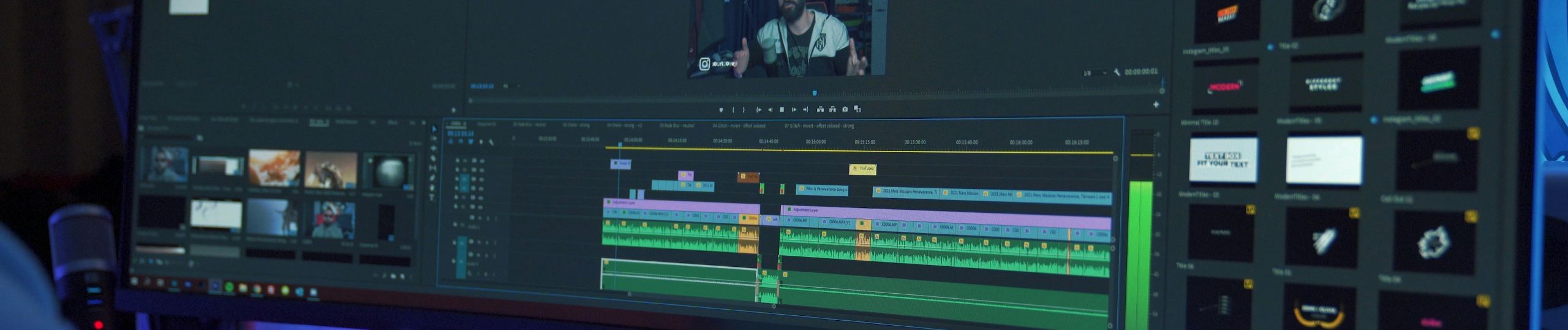Select the pink MODERN title template thumbnail
The height and width of the screenshot is (330, 1568).
pyautogui.click(x=1225, y=87)
